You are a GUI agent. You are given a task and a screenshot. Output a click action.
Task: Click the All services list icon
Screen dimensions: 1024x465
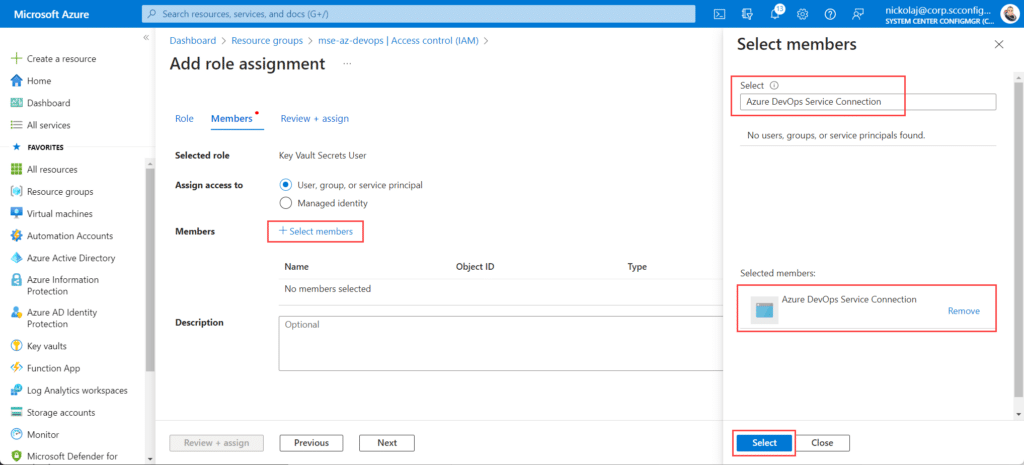pos(17,125)
